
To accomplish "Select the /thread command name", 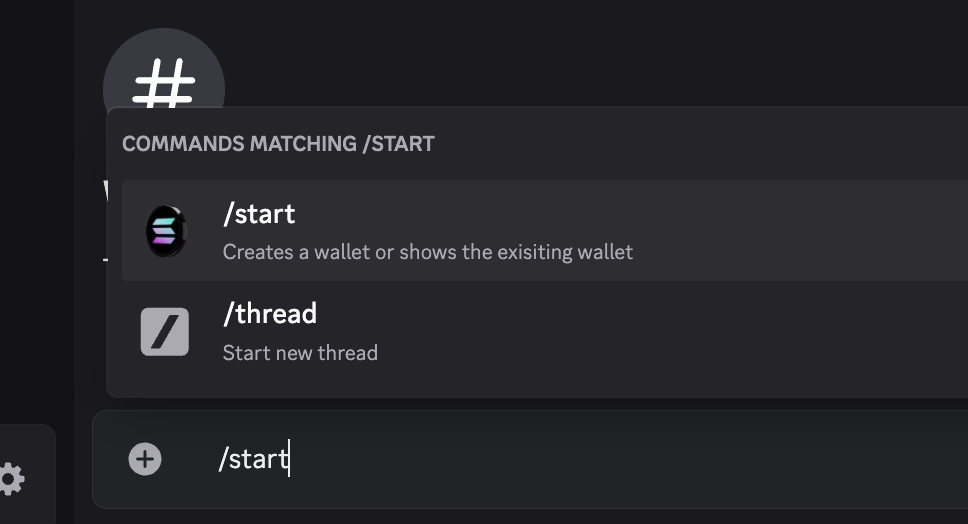I will tap(269, 314).
